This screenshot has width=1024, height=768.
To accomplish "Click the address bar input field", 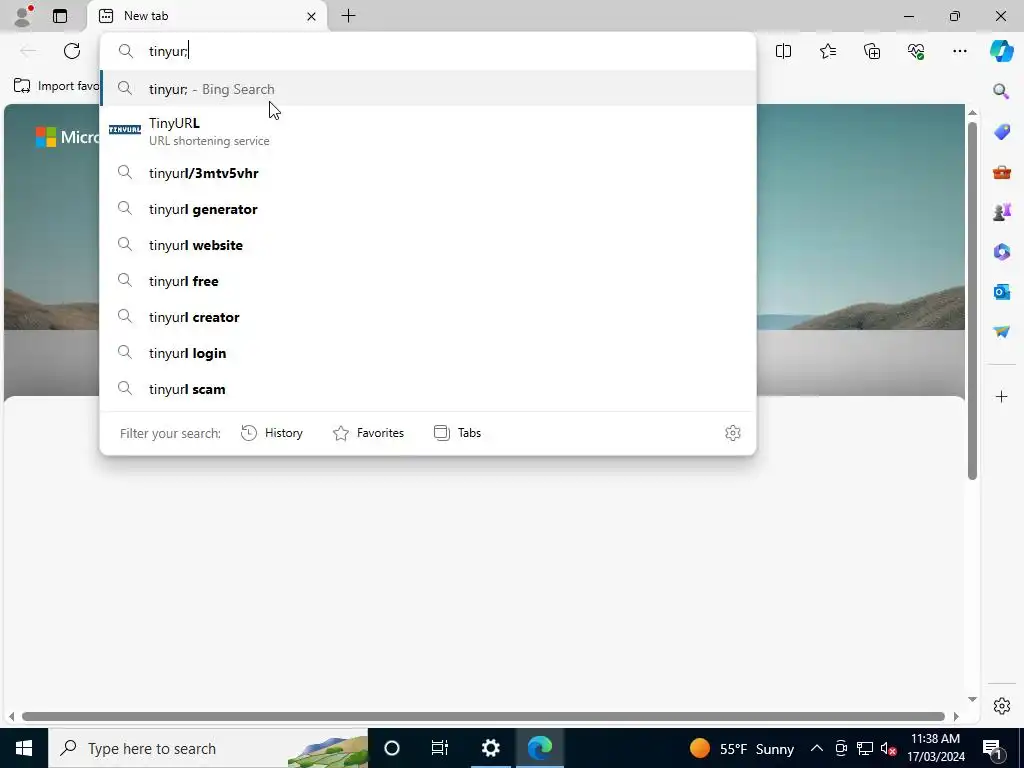I will point(428,51).
